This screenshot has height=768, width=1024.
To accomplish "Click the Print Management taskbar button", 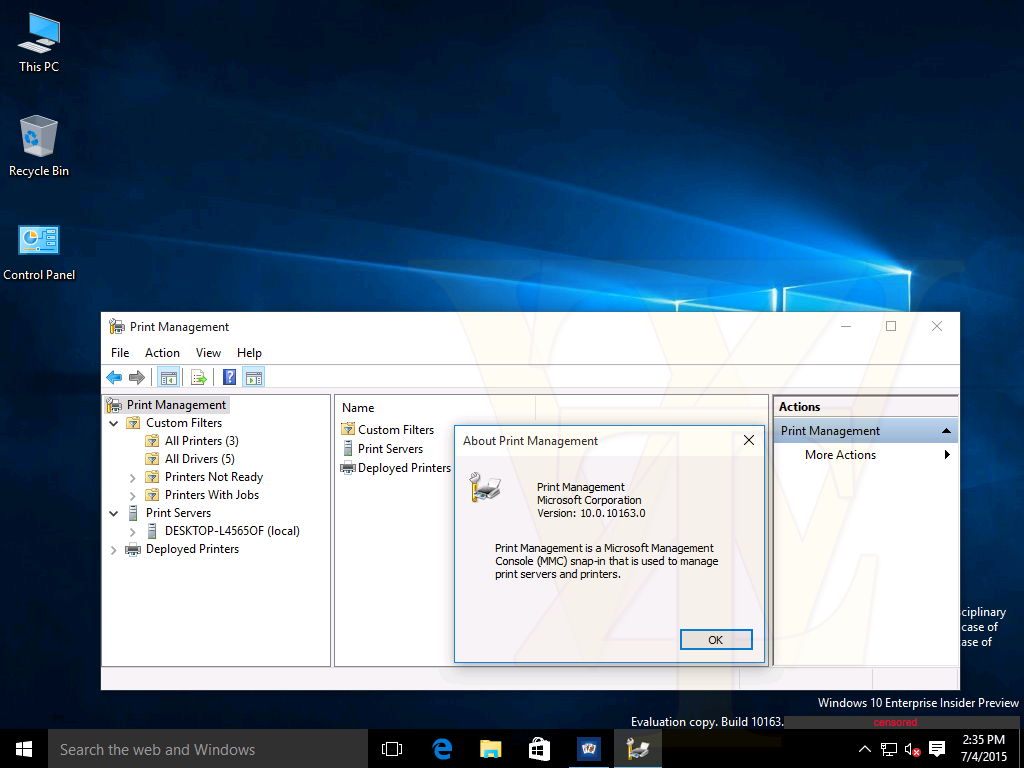I will click(x=637, y=748).
